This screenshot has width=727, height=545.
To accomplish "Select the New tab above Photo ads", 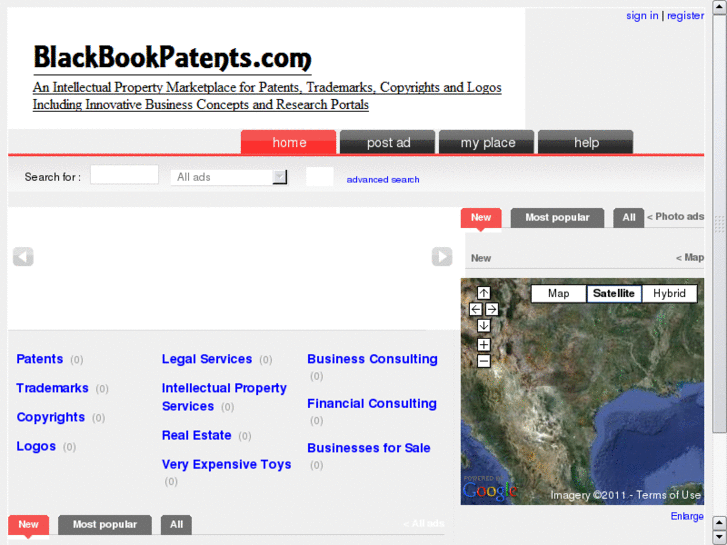I will 481,218.
